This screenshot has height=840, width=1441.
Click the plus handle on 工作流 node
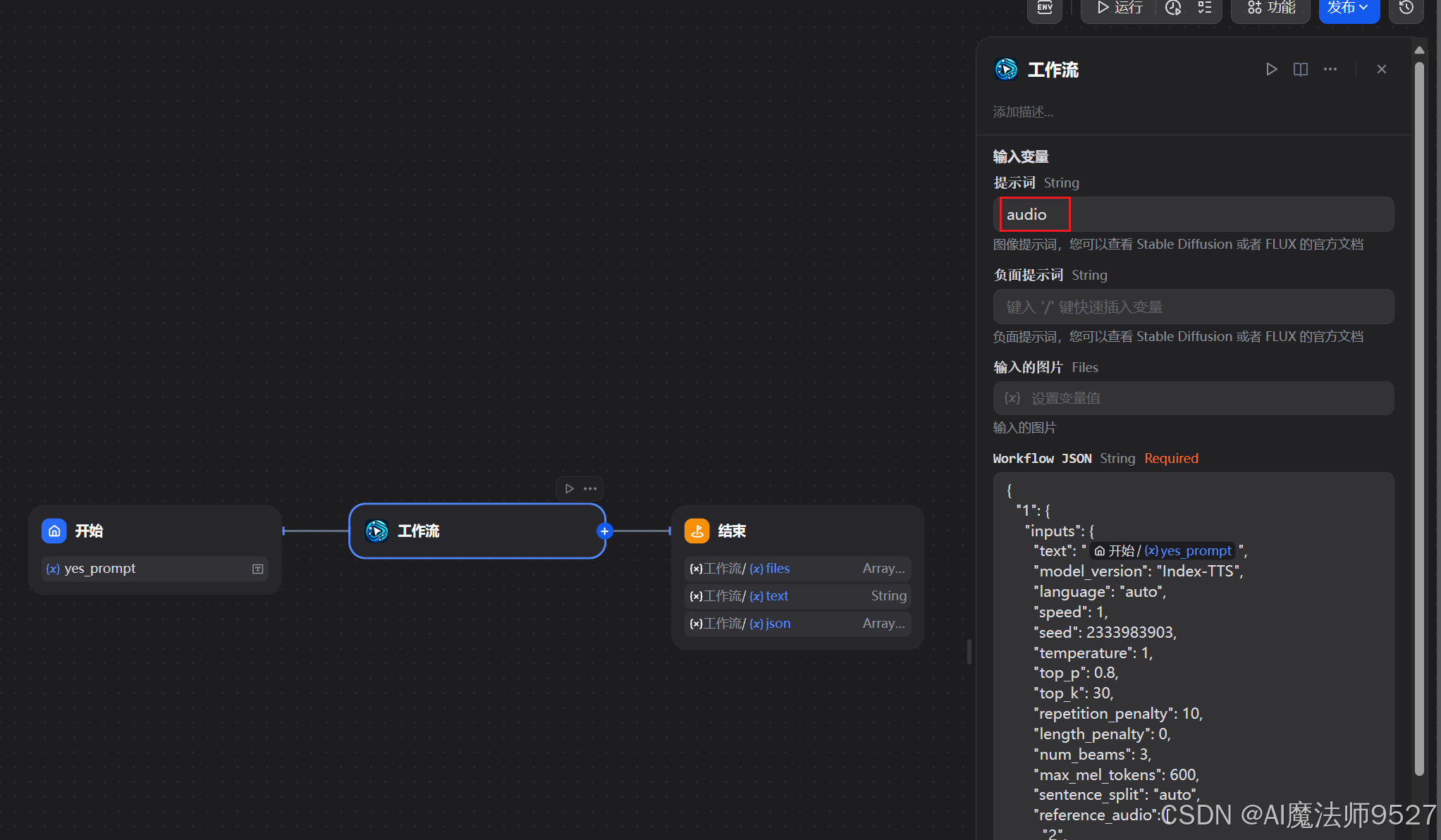604,531
